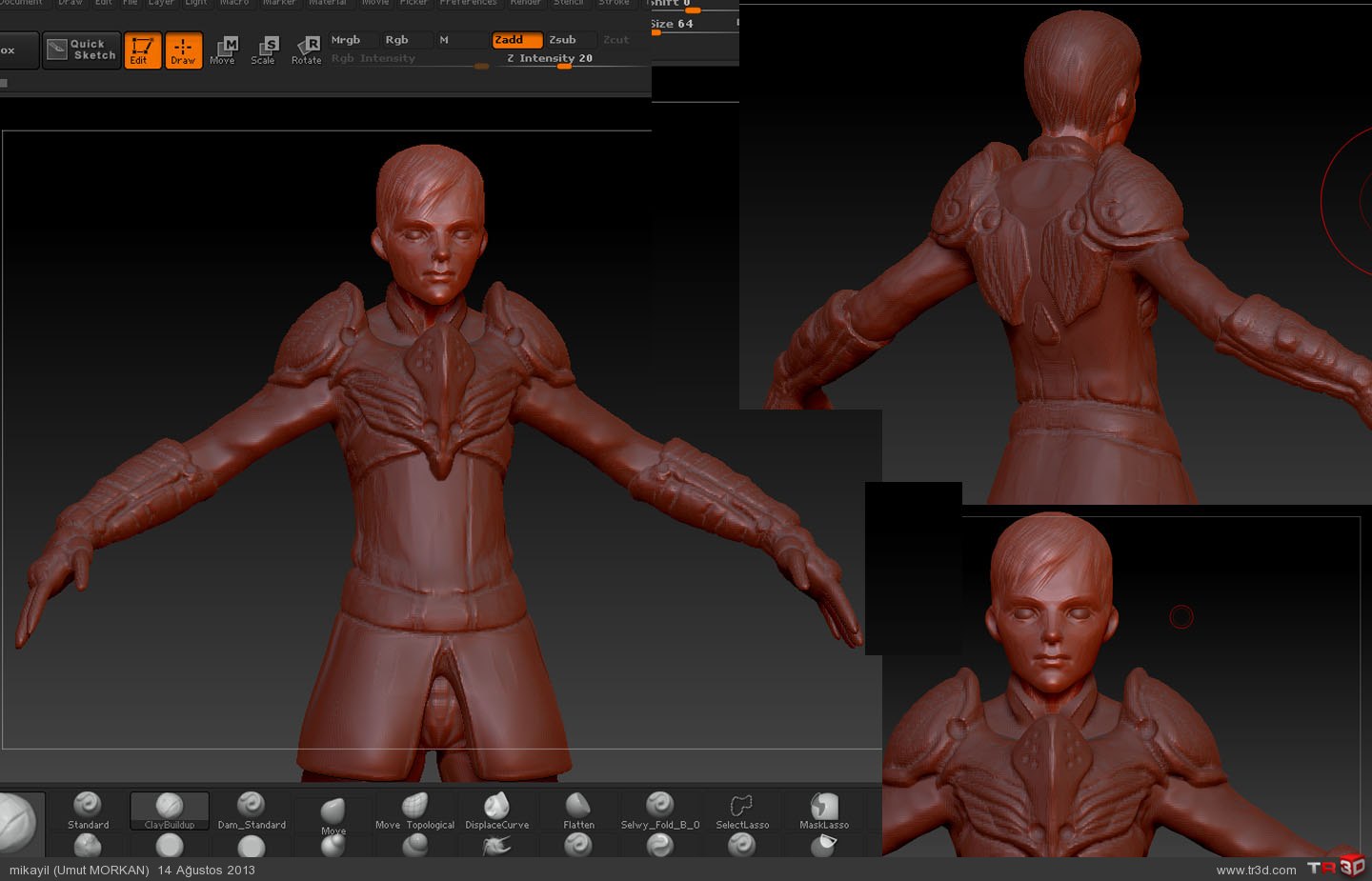Switch to the Scale transform tool

coord(264,50)
